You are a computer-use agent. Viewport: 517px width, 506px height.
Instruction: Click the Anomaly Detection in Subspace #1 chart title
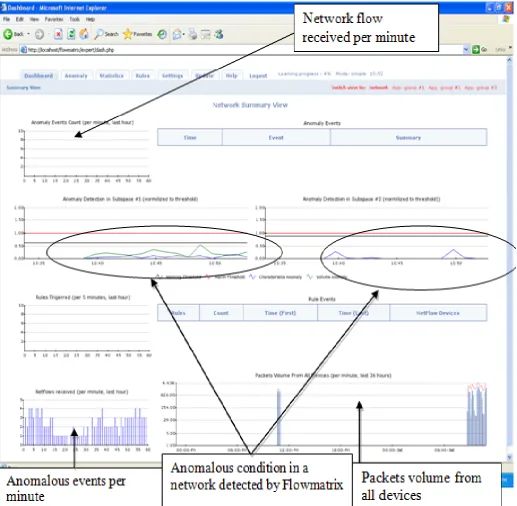tap(130, 199)
